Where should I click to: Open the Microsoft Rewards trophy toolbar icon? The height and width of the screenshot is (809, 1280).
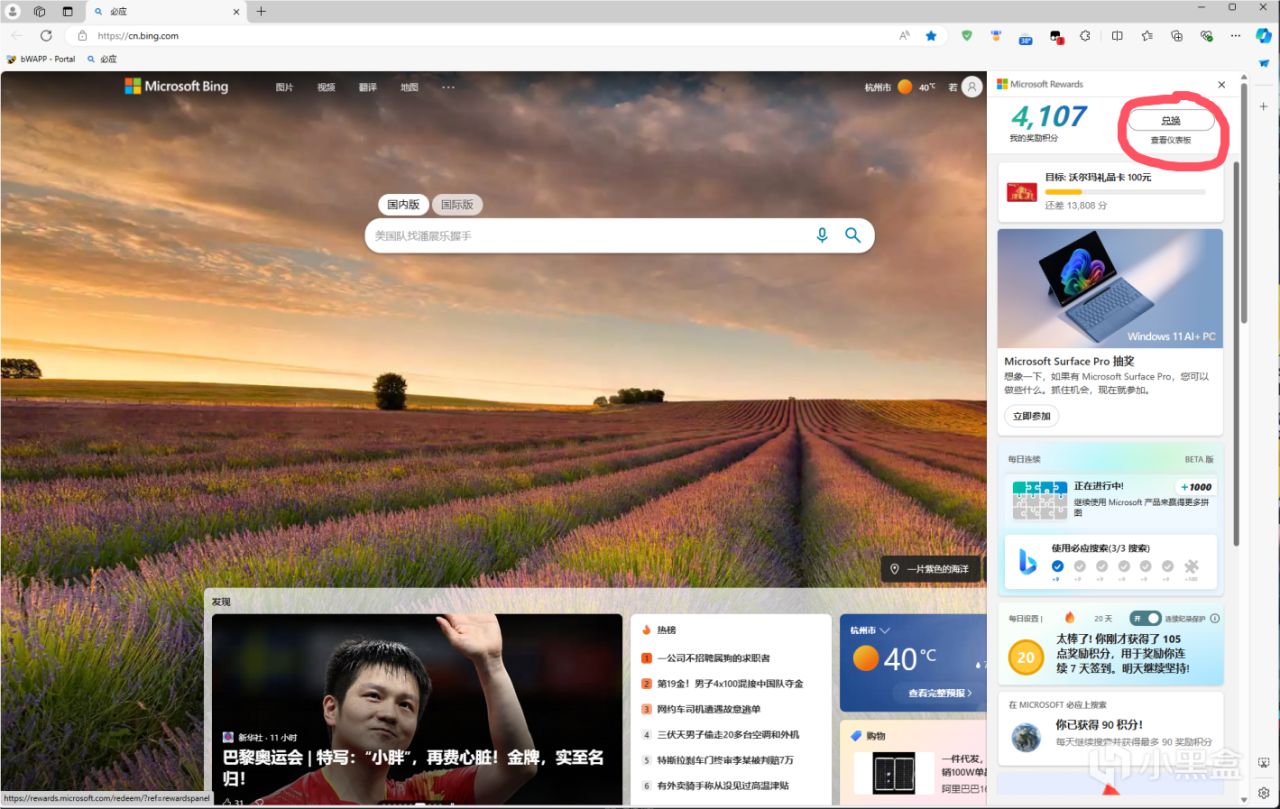[x=996, y=35]
